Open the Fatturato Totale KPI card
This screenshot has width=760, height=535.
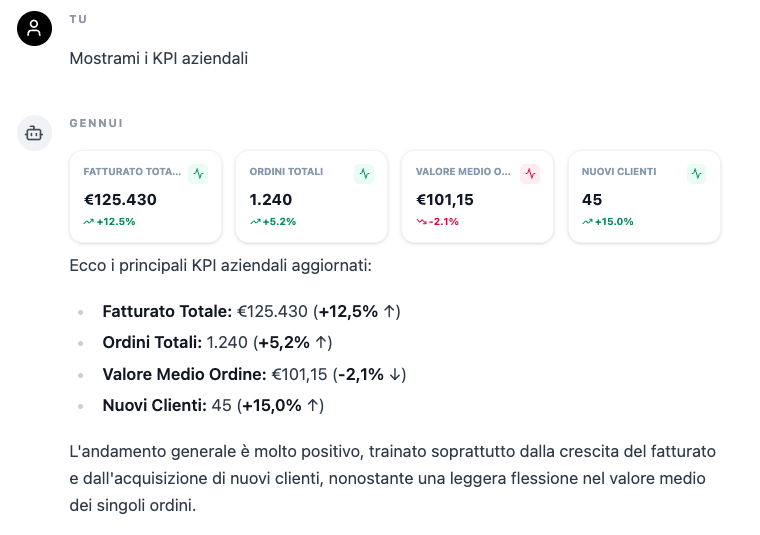click(145, 197)
